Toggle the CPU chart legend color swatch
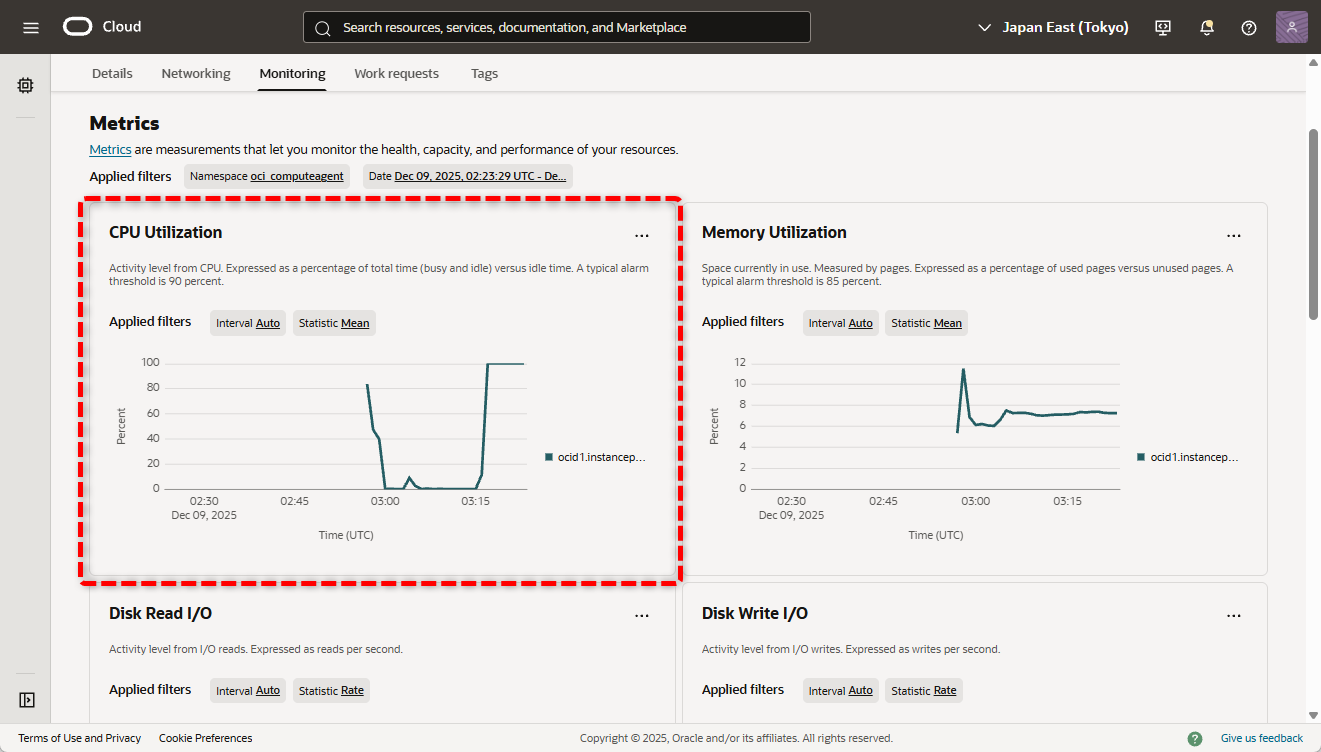 click(x=549, y=457)
